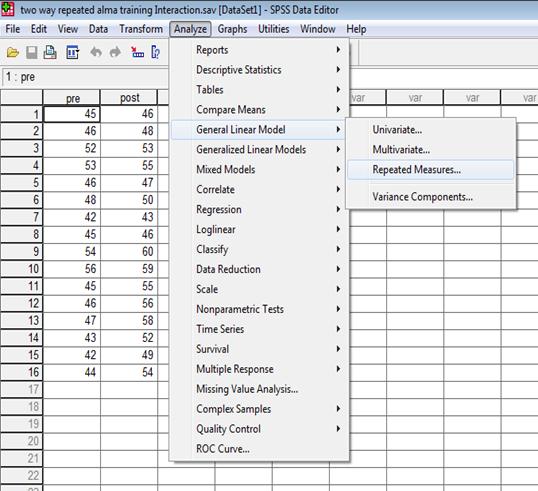Click the pre cell containing 52 in row 3
Viewport: 538px width, 491px height.
click(x=72, y=148)
